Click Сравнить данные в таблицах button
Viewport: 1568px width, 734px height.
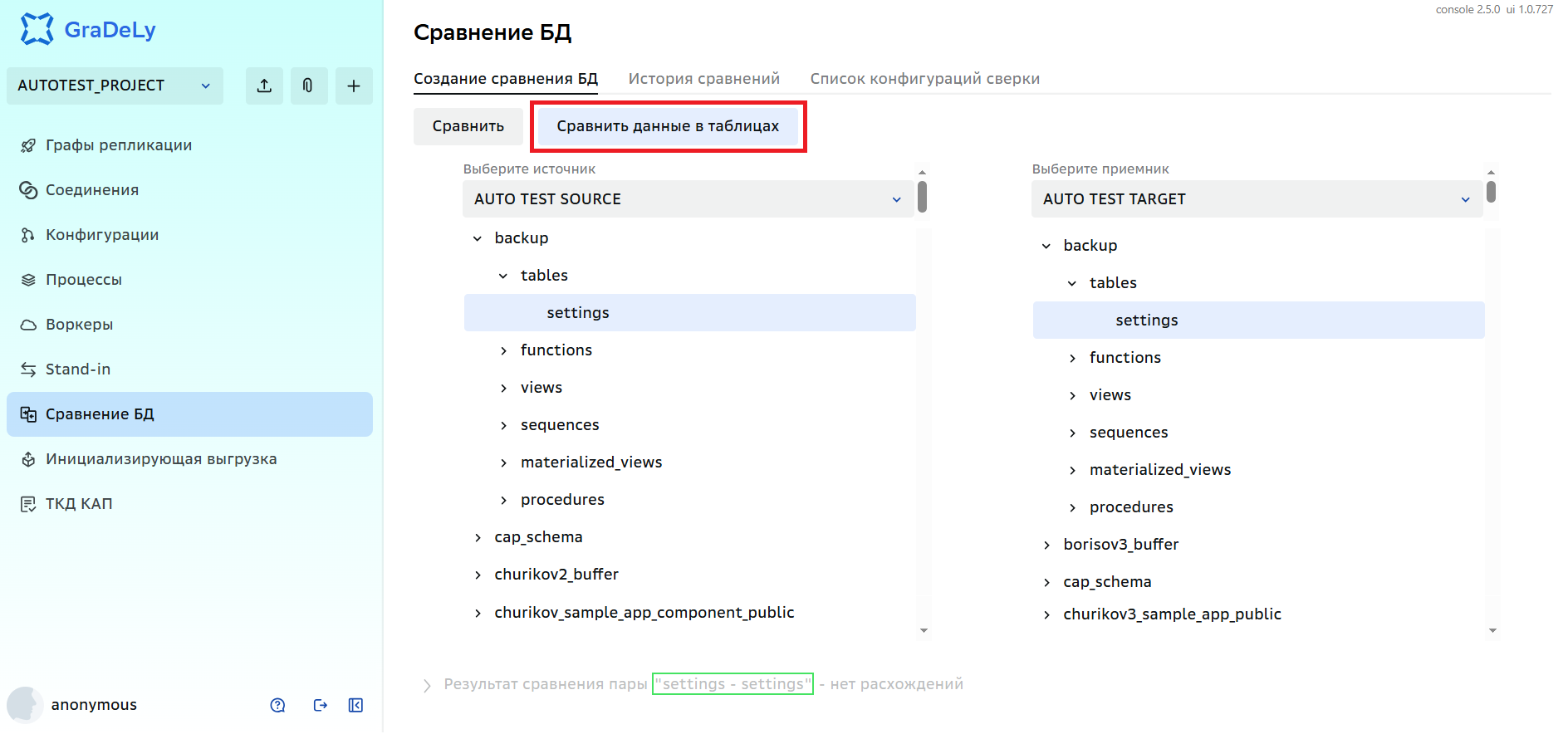click(x=668, y=126)
